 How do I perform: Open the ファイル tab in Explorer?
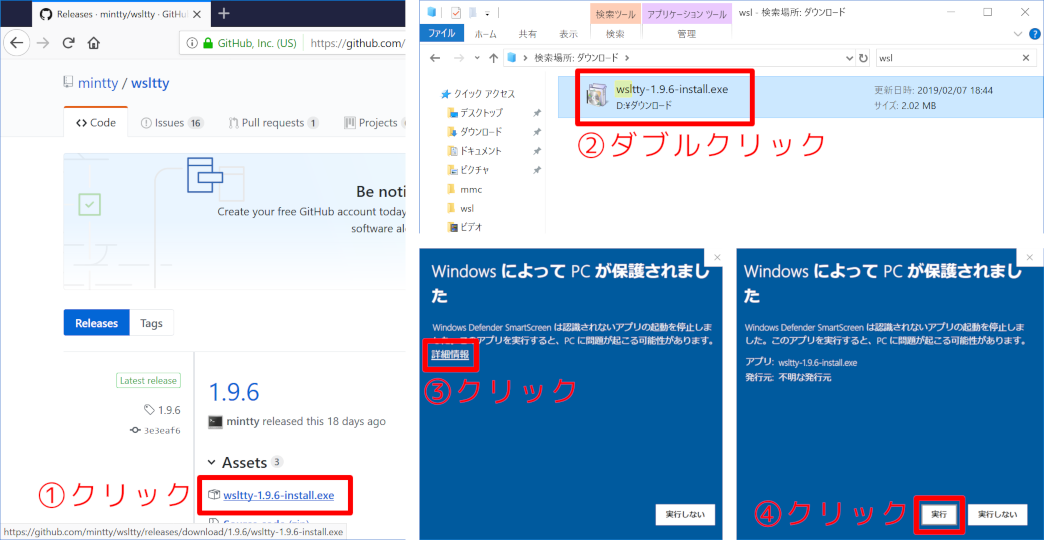(442, 33)
